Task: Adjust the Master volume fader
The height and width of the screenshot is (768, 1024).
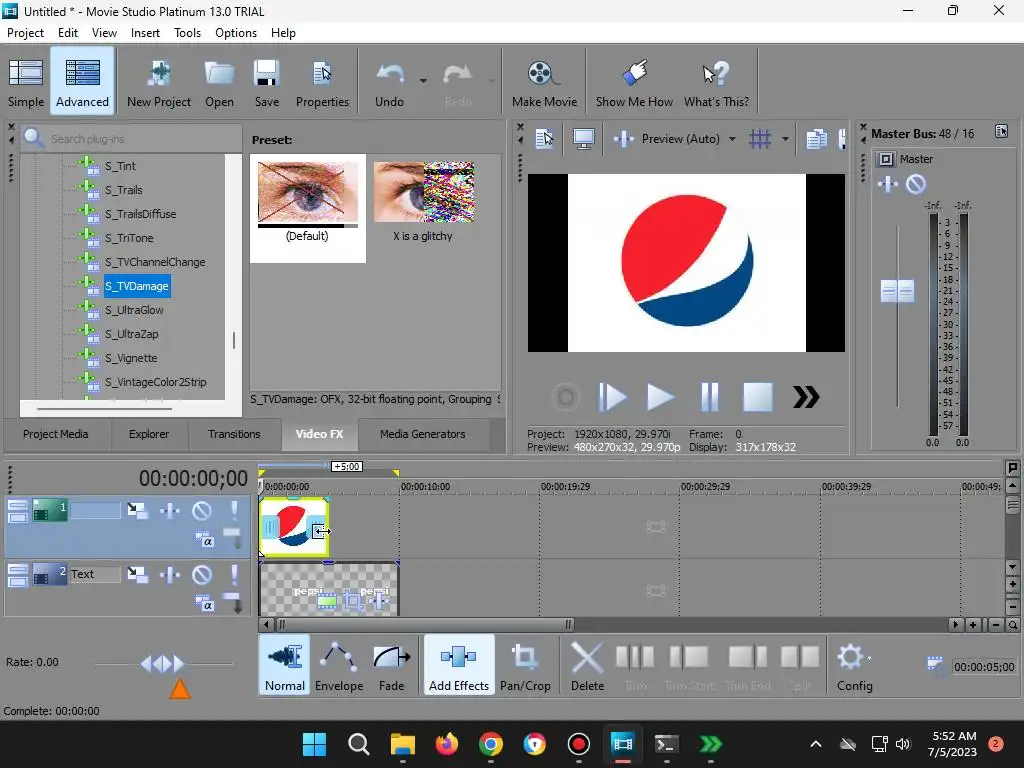Action: [x=897, y=291]
